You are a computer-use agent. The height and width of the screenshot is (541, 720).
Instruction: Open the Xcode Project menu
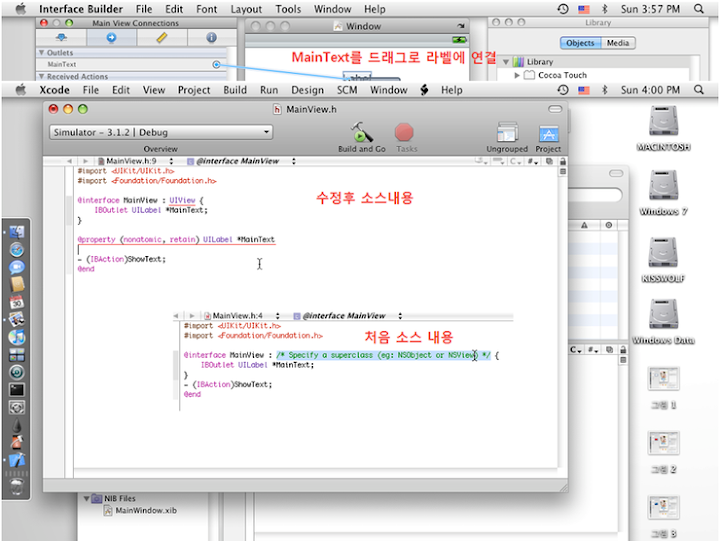(x=194, y=90)
